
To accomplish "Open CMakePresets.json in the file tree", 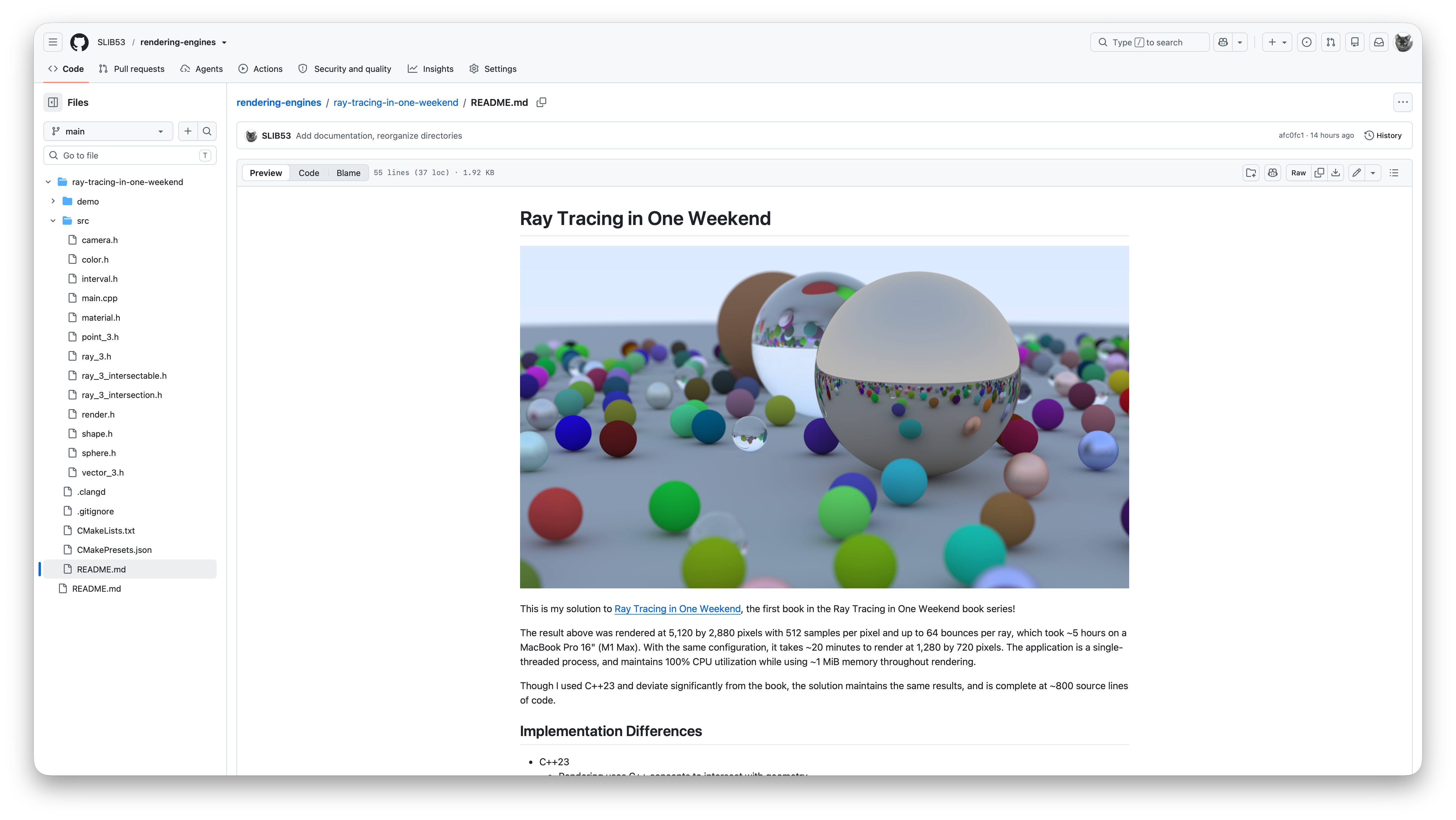I will (x=114, y=550).
